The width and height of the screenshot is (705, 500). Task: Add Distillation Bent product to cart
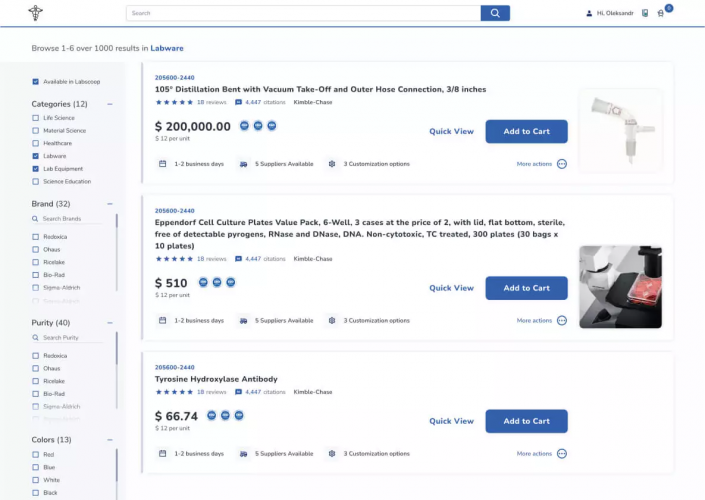click(527, 131)
